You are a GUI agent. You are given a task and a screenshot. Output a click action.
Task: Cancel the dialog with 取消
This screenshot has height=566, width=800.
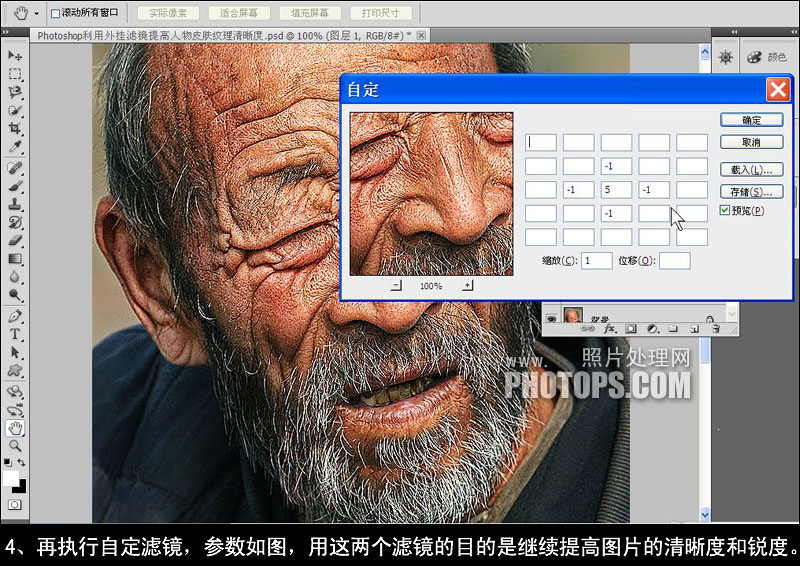pyautogui.click(x=752, y=142)
